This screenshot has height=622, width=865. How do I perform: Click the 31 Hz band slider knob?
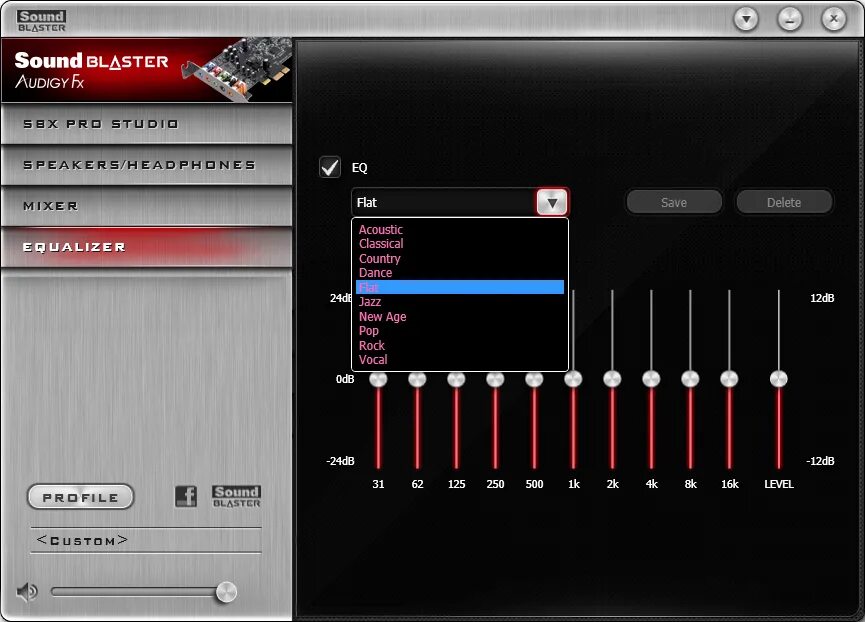pos(378,379)
